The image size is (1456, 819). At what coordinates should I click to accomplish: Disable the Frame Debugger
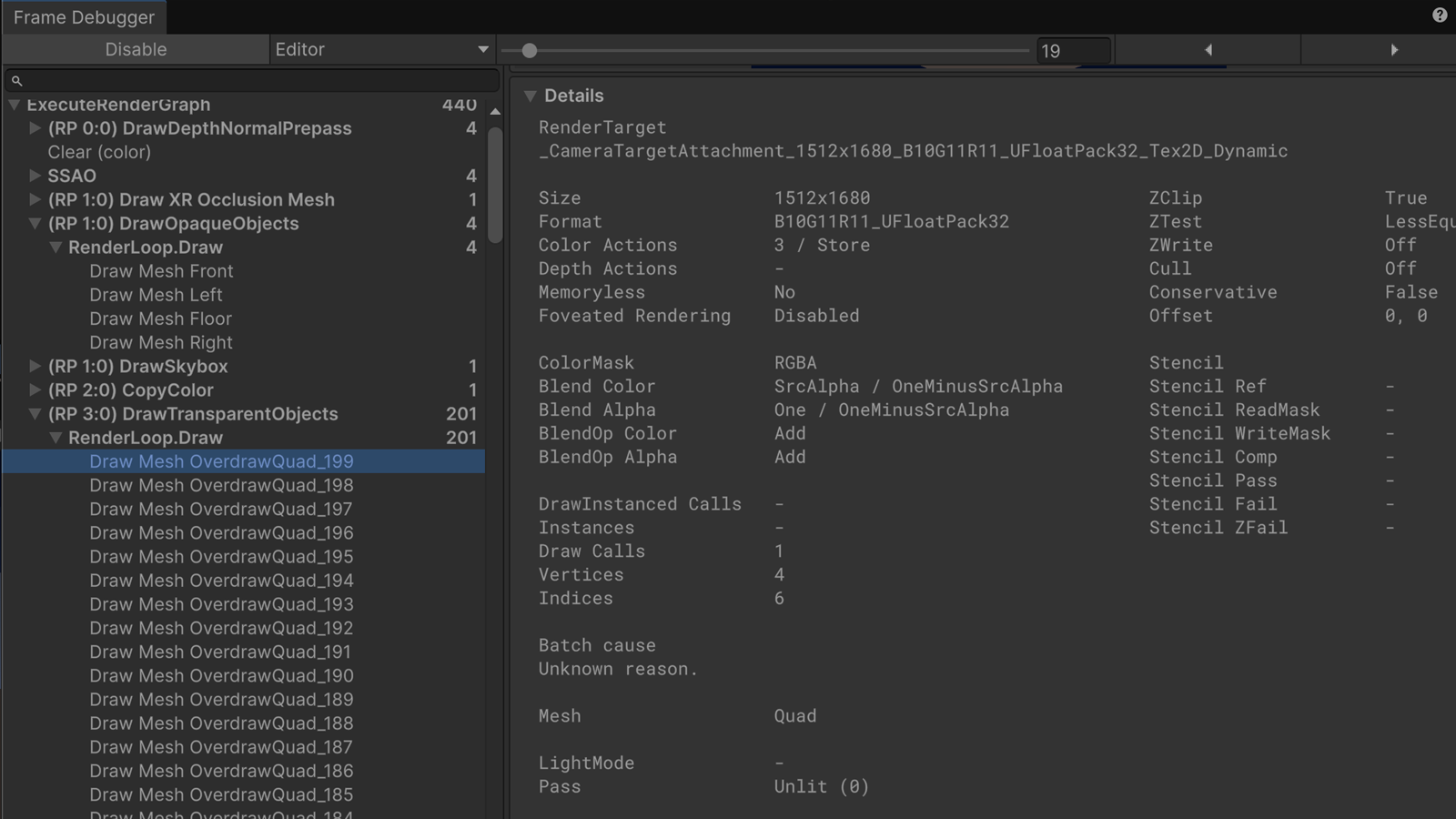136,50
